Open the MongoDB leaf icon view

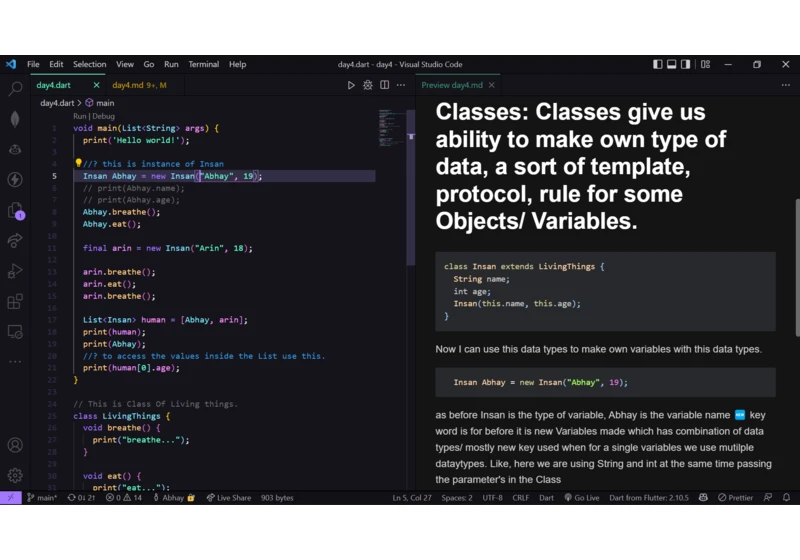tap(15, 119)
